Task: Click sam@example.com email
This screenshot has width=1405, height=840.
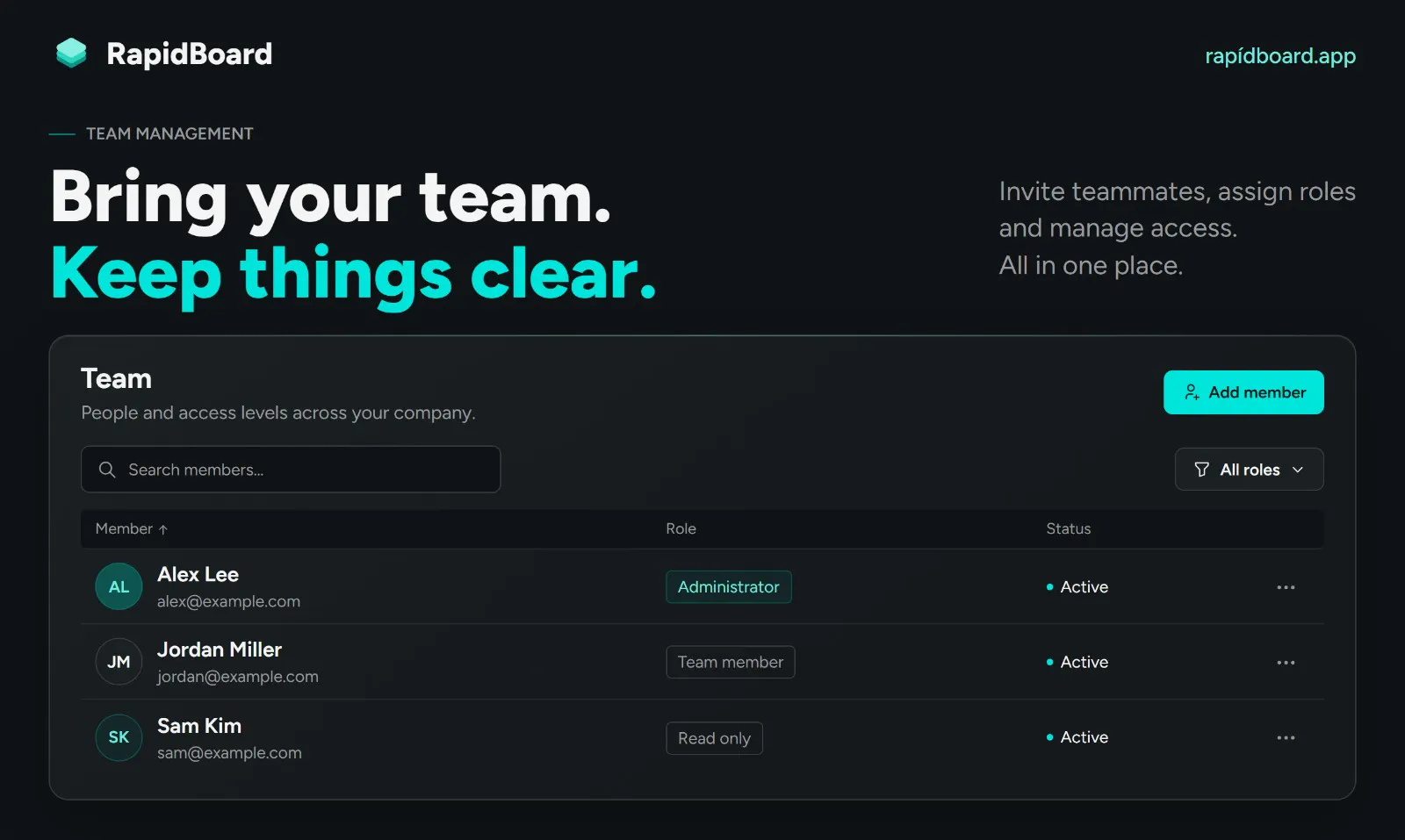Action: click(x=229, y=753)
